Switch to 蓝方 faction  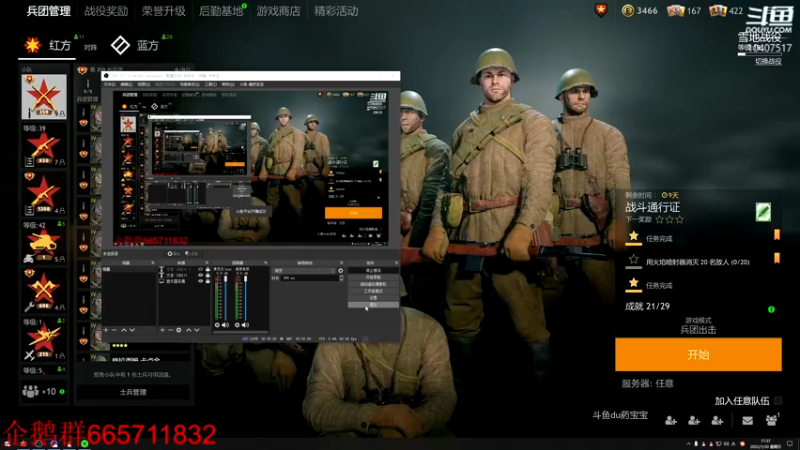pos(135,45)
